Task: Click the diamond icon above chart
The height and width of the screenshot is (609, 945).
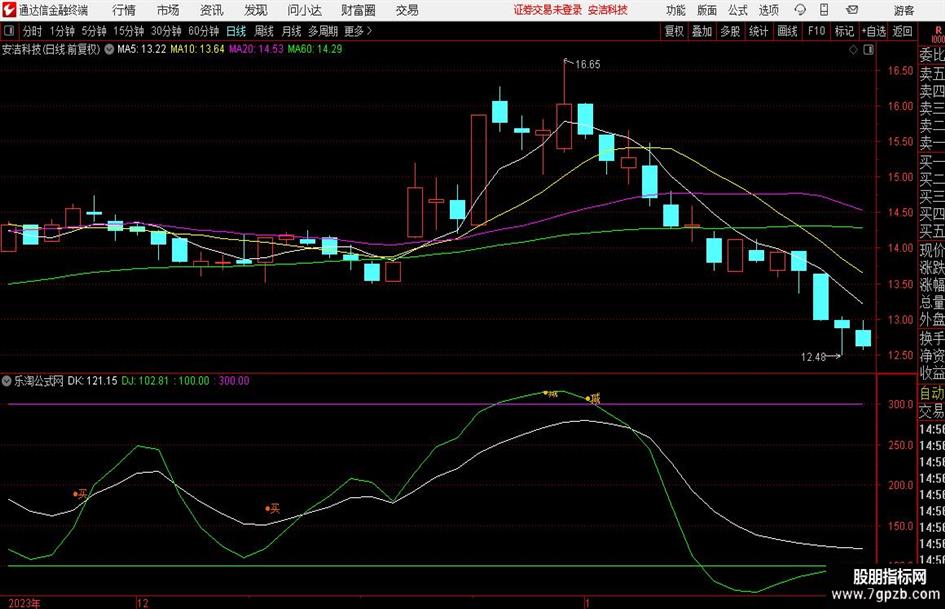Action: click(853, 50)
